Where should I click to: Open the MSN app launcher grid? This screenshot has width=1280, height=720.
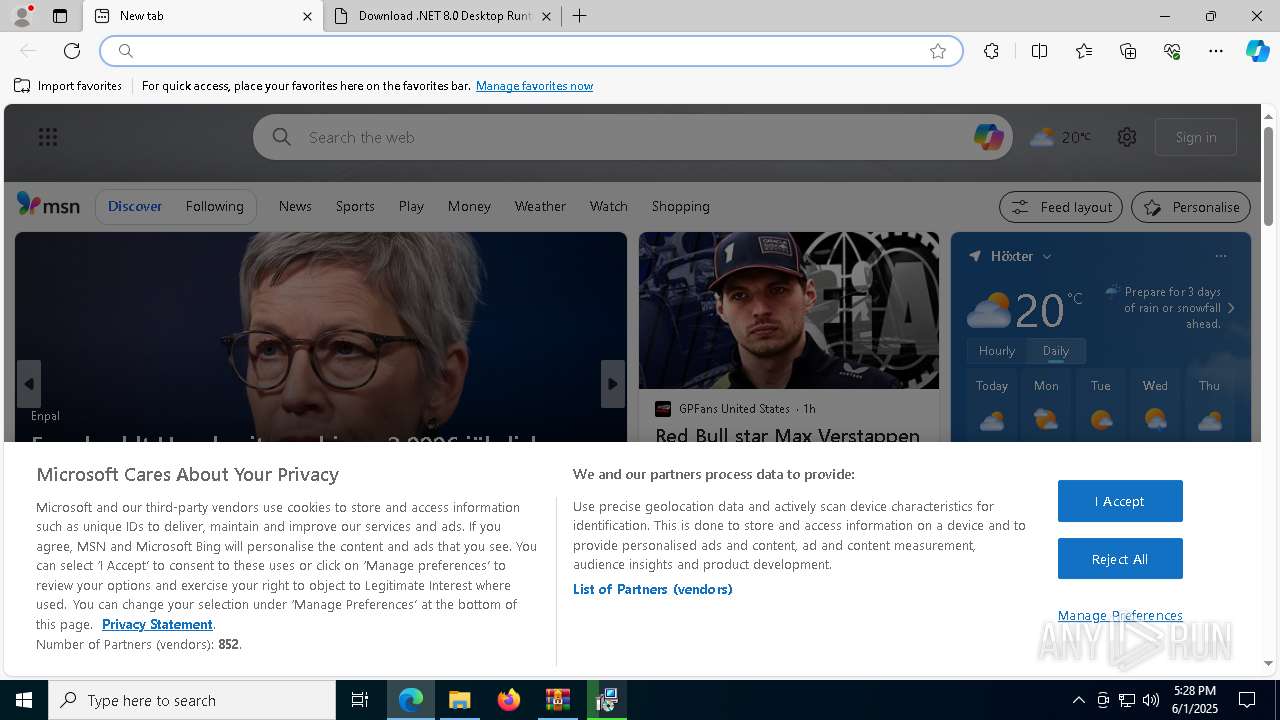pyautogui.click(x=47, y=137)
